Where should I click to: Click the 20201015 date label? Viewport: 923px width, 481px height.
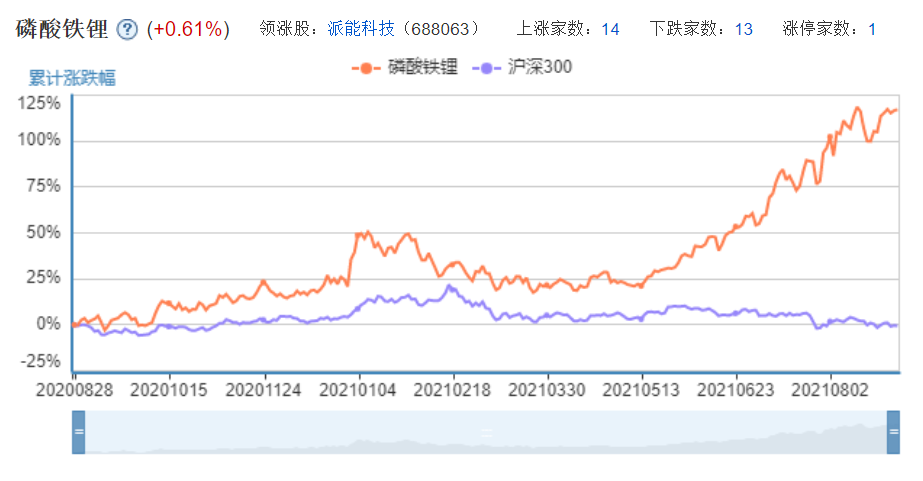[x=168, y=390]
